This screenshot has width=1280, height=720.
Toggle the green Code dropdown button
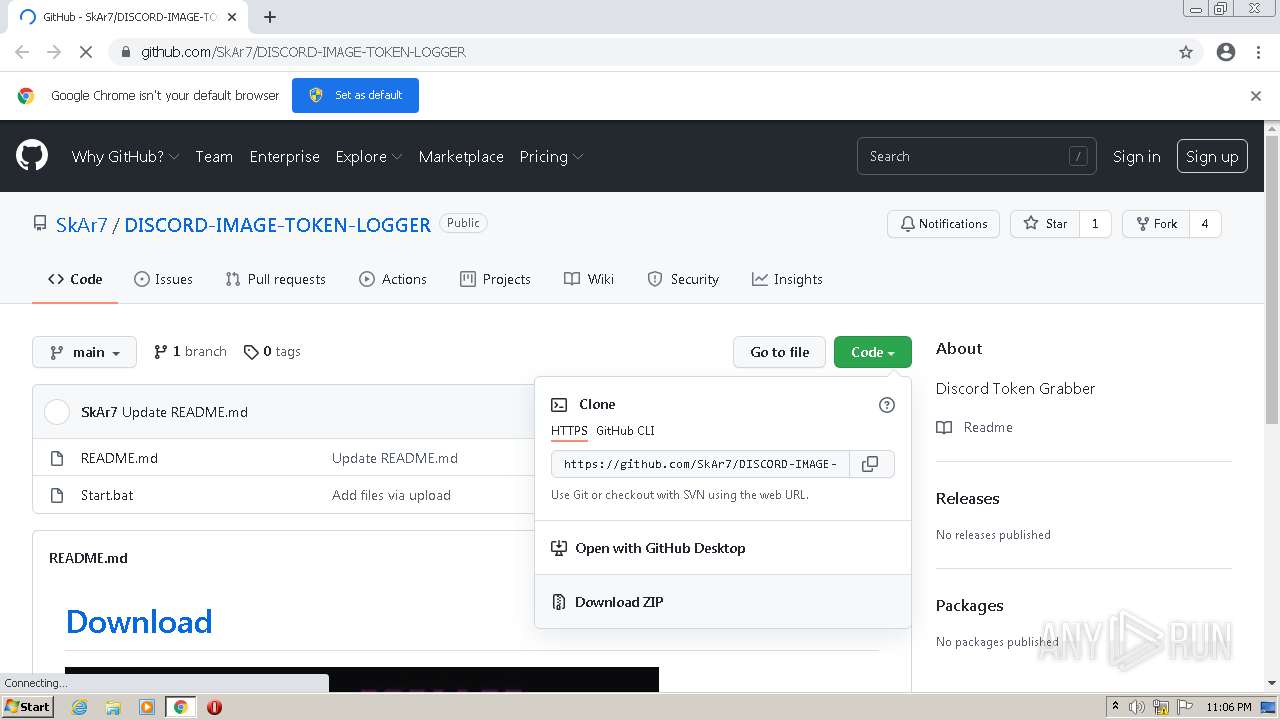873,352
